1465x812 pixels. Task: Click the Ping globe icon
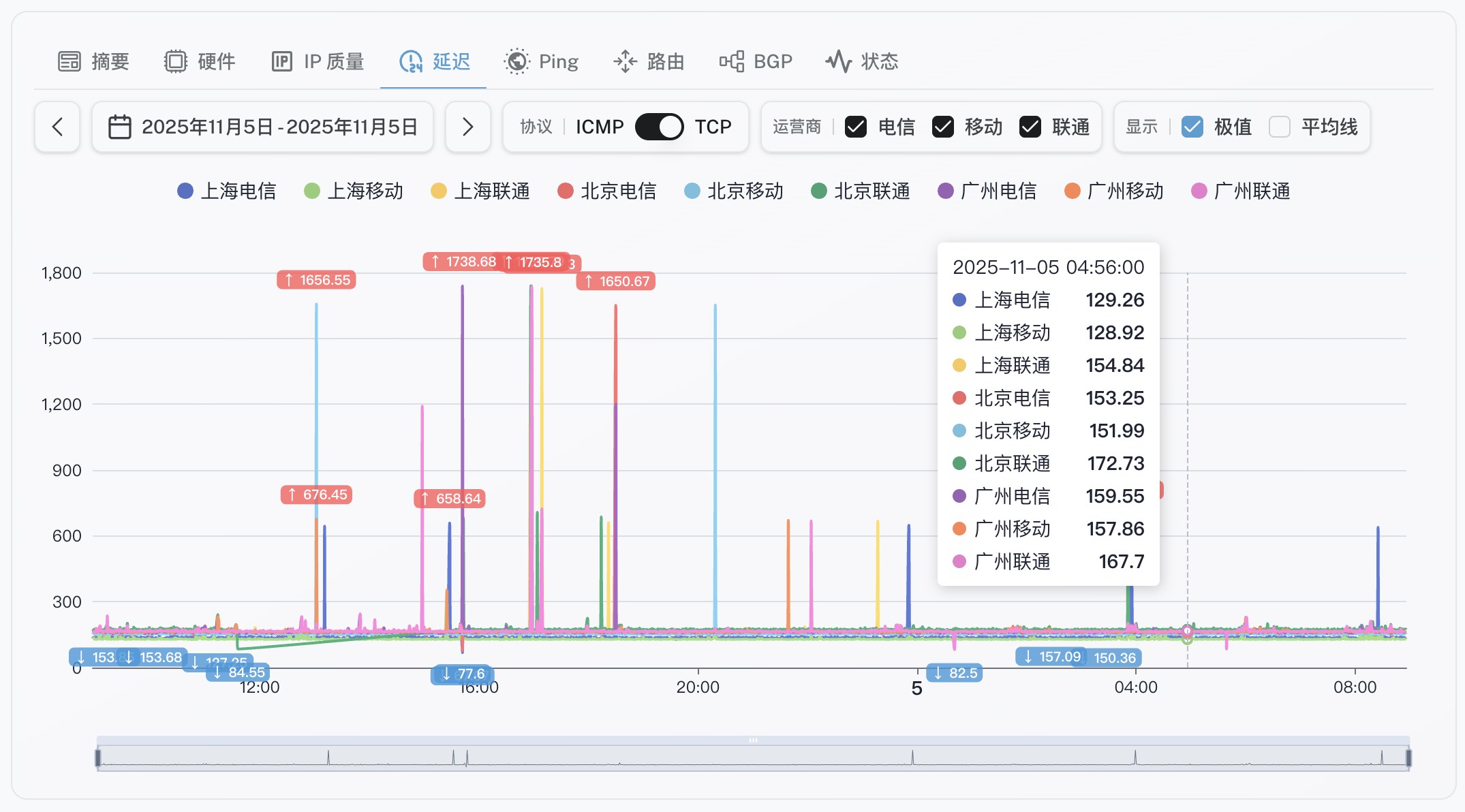coord(517,61)
